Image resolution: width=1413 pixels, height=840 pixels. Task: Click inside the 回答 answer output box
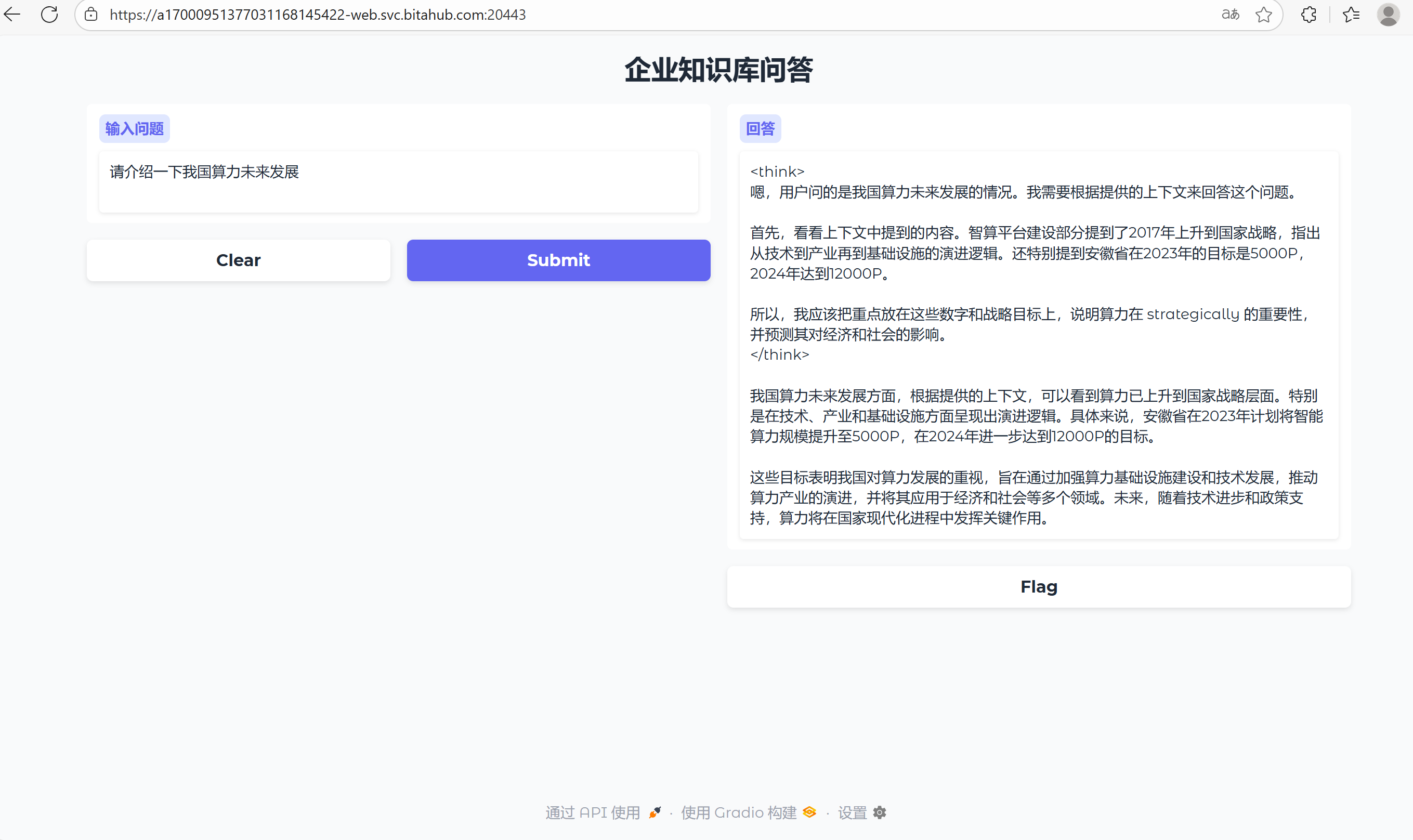(1038, 344)
